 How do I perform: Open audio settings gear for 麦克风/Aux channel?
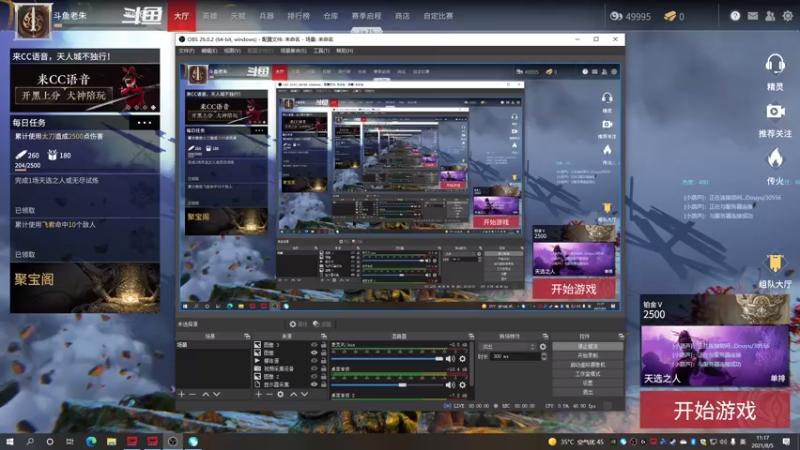click(x=462, y=359)
